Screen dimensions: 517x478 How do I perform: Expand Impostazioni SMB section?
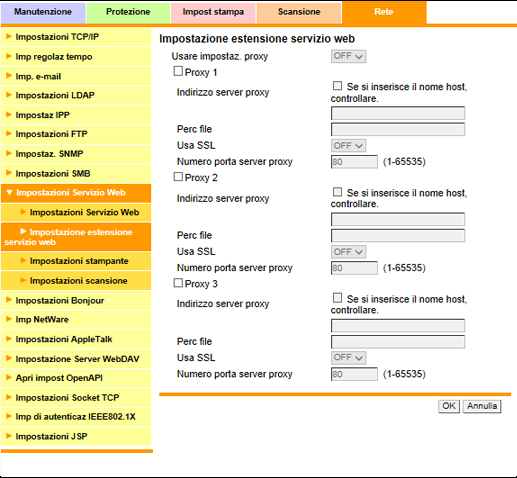[76, 174]
